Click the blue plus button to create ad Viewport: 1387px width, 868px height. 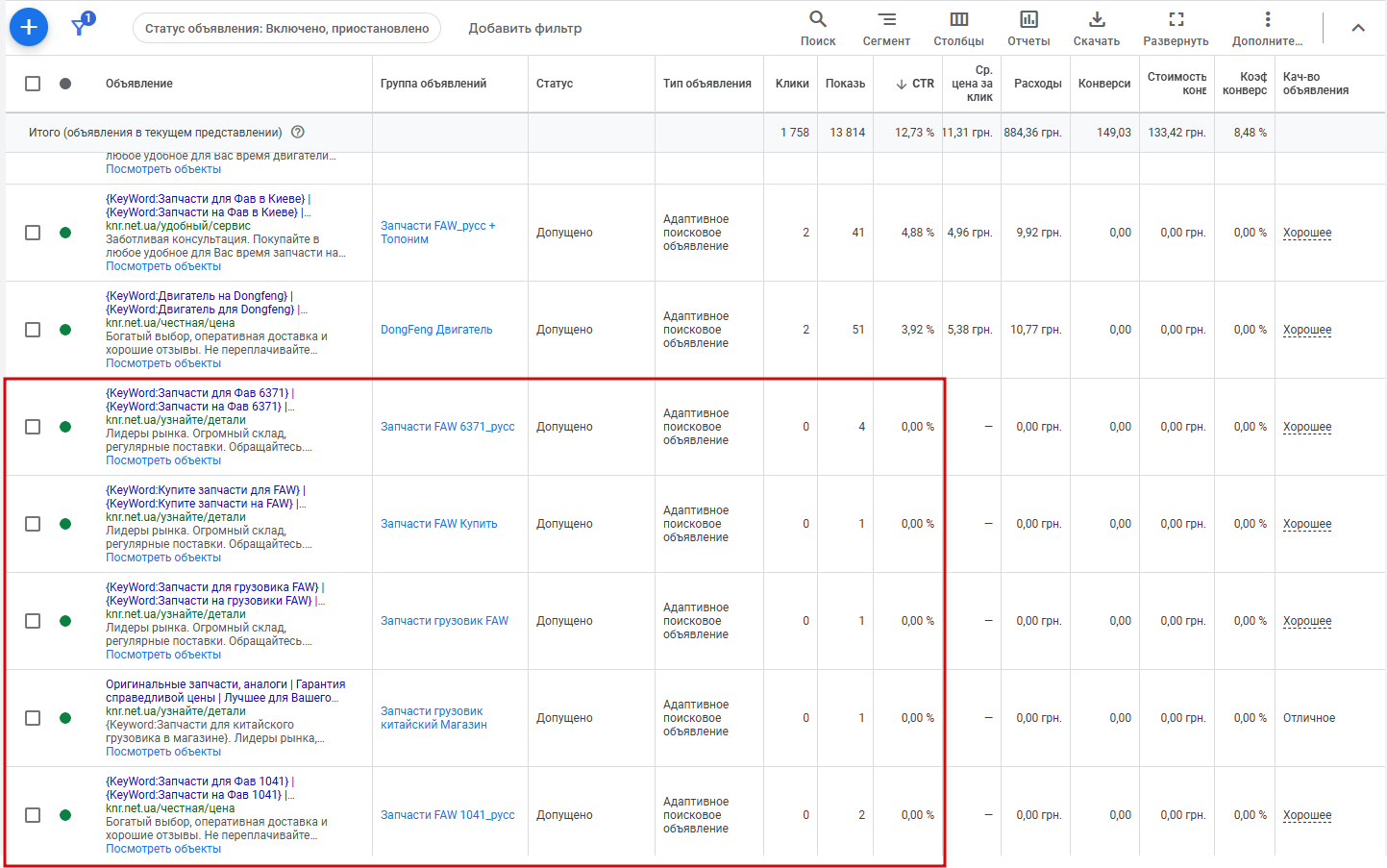pos(29,28)
